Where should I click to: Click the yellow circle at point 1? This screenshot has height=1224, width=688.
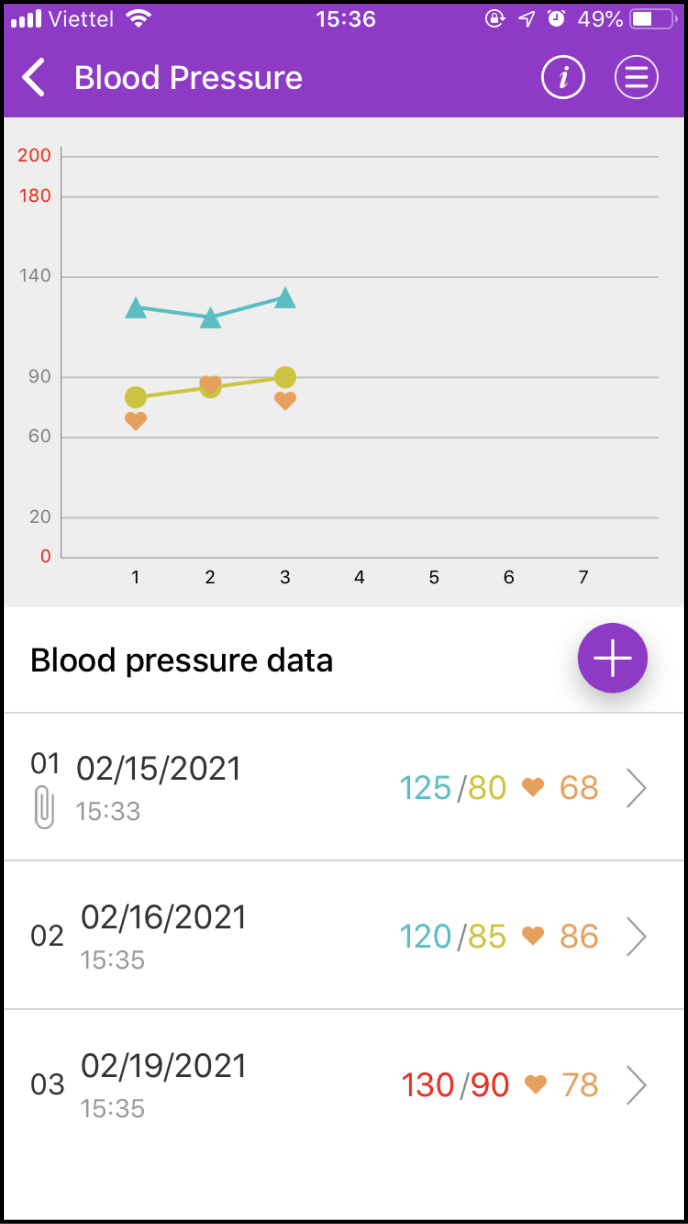point(136,397)
